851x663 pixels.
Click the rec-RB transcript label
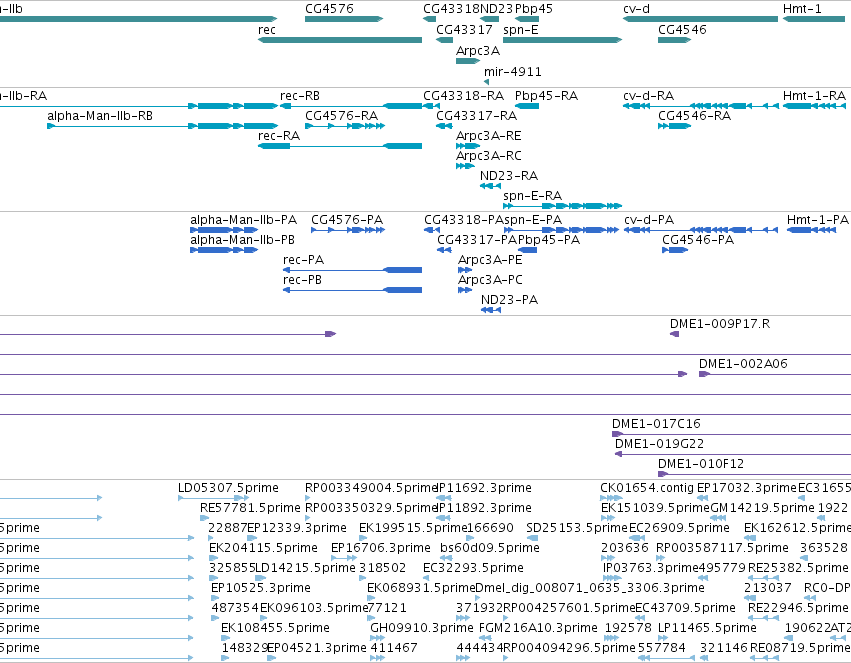[300, 96]
